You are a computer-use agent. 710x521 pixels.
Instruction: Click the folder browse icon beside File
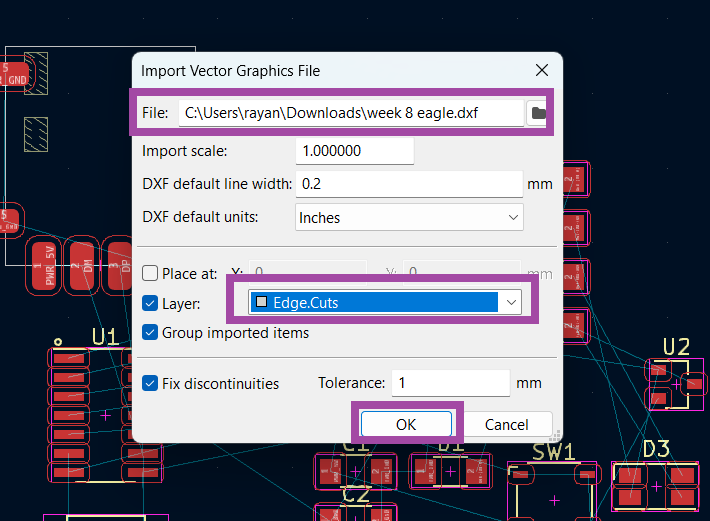[538, 113]
